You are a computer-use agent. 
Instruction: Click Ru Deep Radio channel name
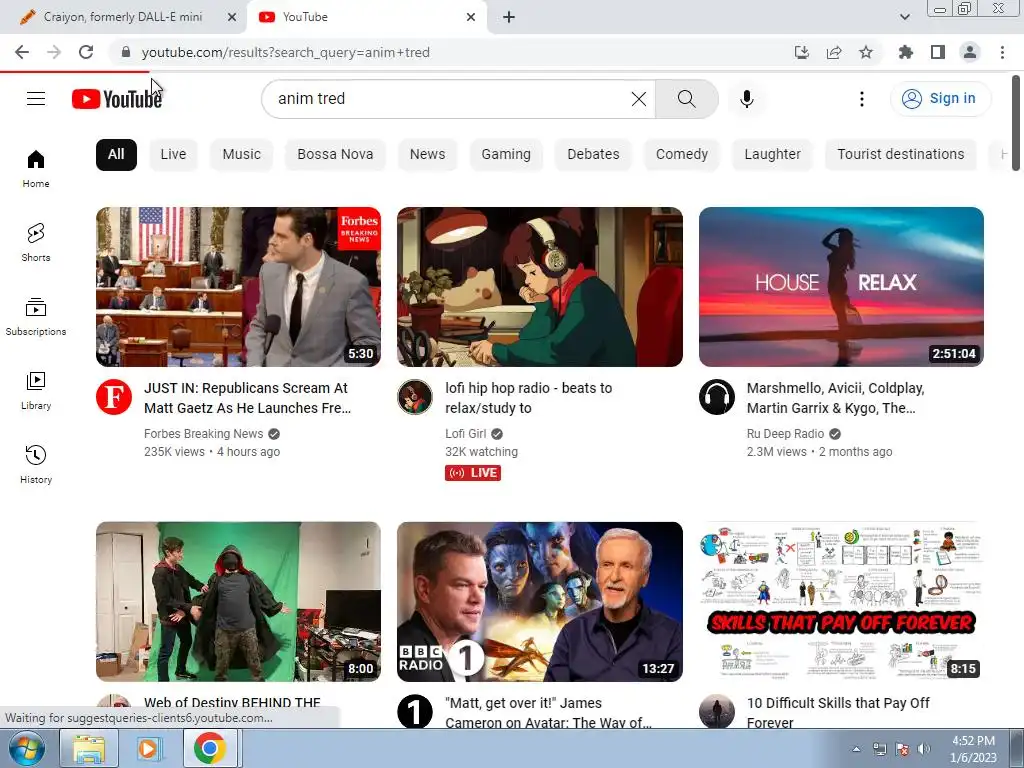[x=785, y=434]
